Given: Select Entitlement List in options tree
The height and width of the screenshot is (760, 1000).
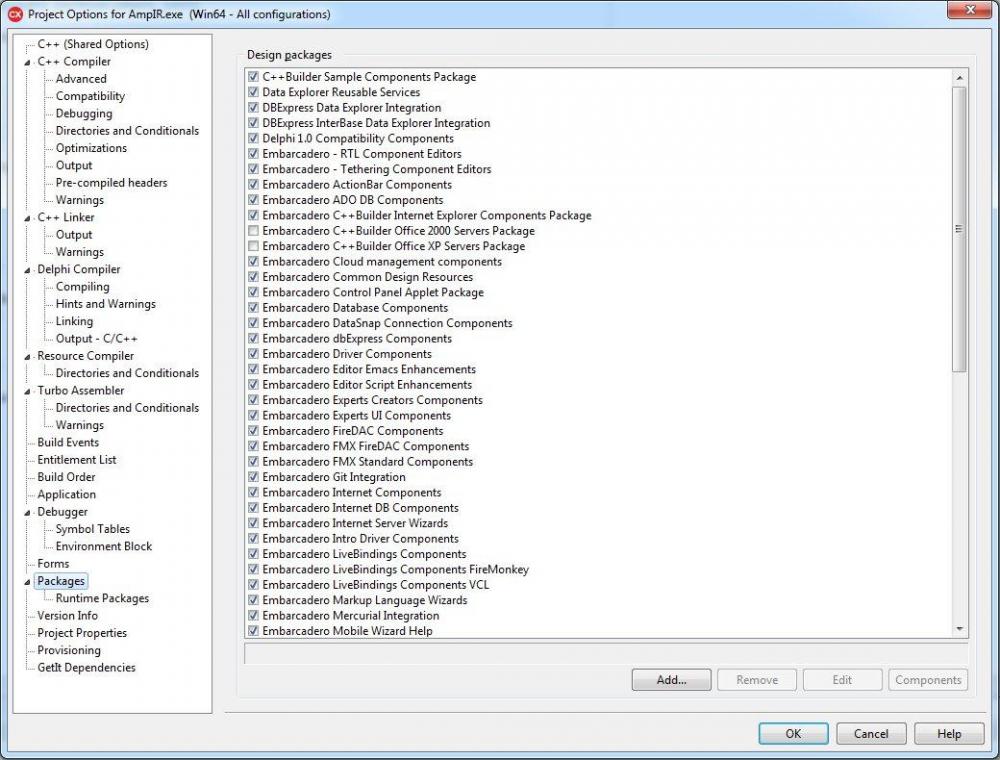Looking at the screenshot, I should pos(77,459).
